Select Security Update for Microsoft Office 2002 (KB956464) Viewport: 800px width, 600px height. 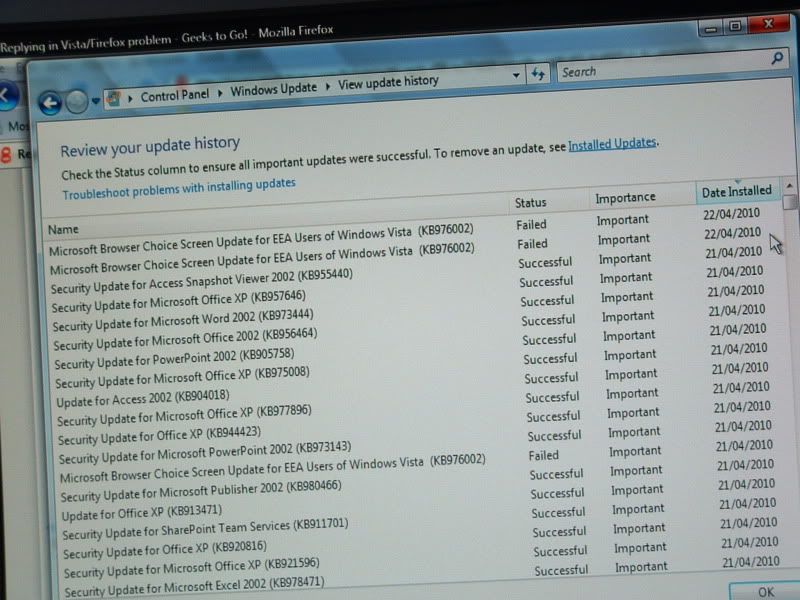point(185,340)
